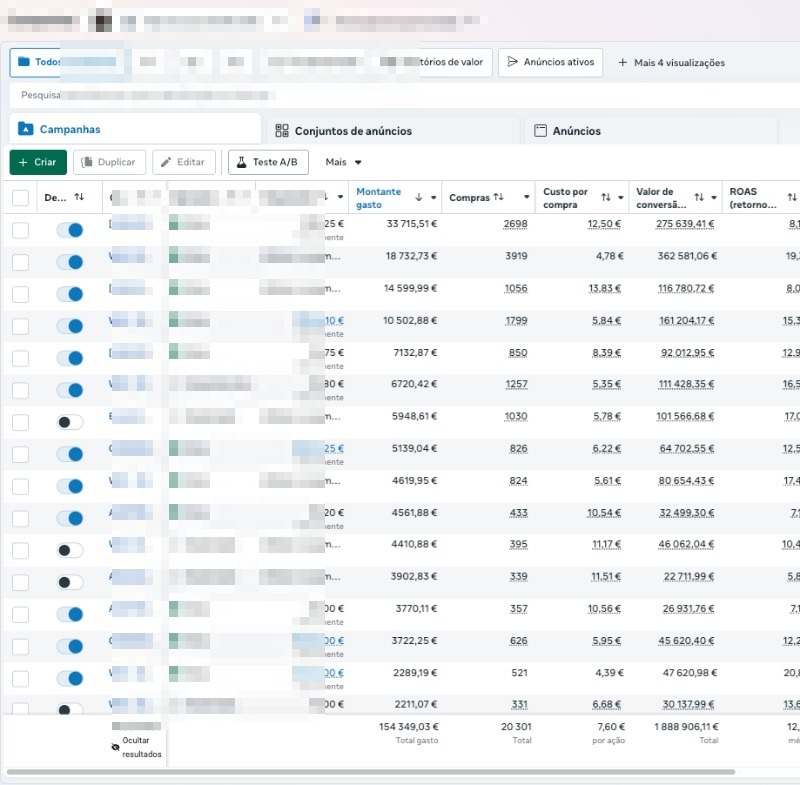Click the 2698 purchases value
Screen dimensions: 800x785
[x=515, y=224]
